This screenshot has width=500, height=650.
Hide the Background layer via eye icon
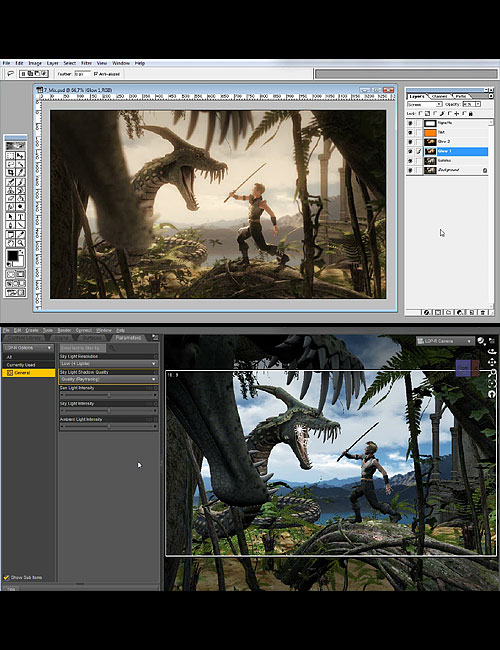coord(410,170)
